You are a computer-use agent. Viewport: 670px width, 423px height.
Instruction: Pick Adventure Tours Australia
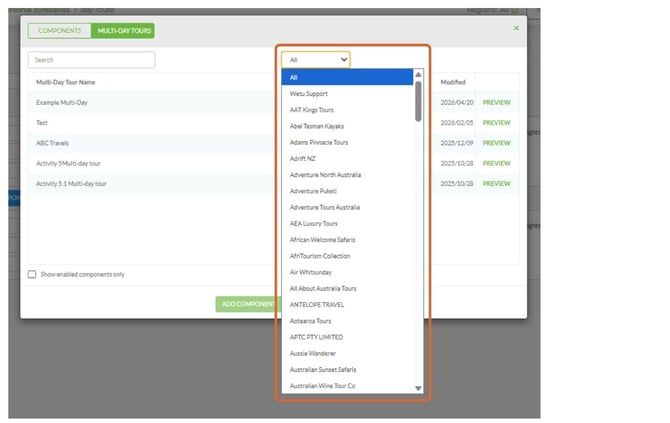click(347, 207)
